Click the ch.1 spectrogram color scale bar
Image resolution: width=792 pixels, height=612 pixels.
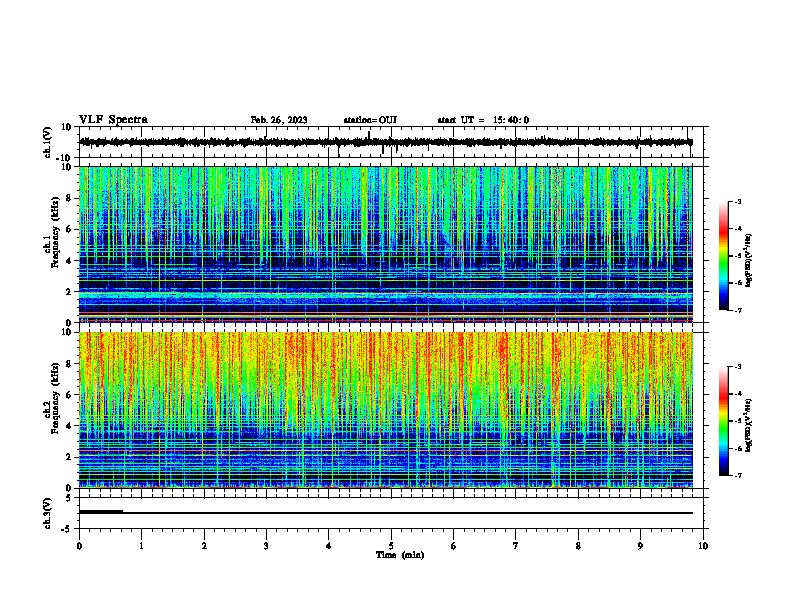pyautogui.click(x=724, y=256)
